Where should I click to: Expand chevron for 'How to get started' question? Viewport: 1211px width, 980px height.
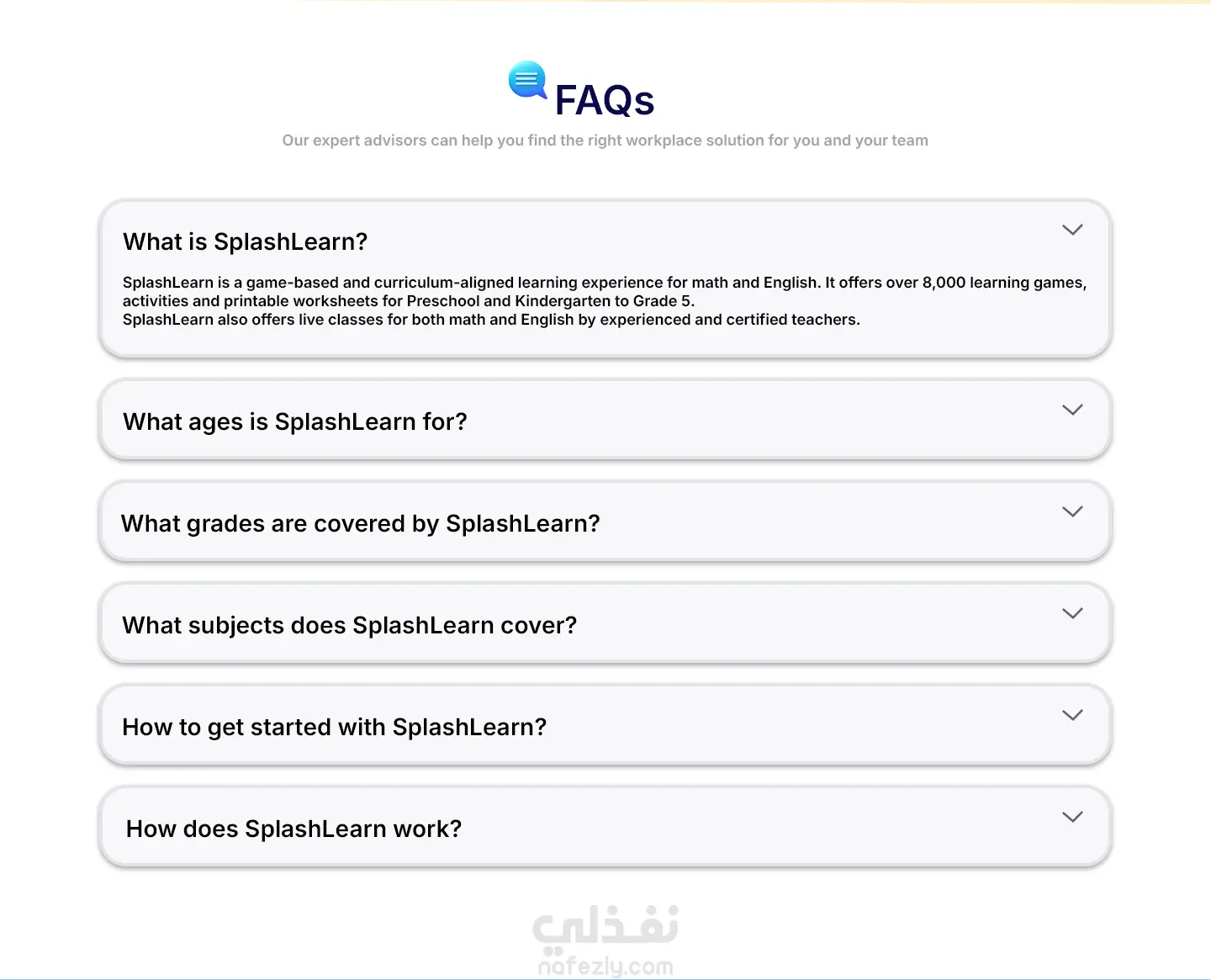point(1072,715)
